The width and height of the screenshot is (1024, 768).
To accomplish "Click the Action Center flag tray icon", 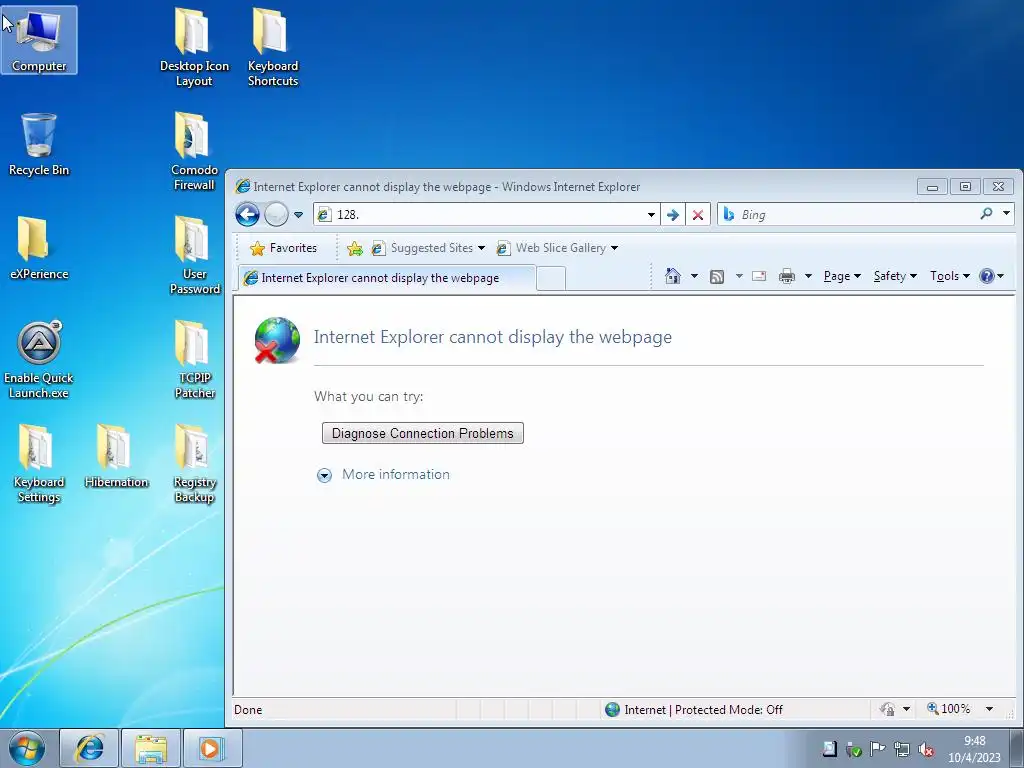I will [878, 749].
